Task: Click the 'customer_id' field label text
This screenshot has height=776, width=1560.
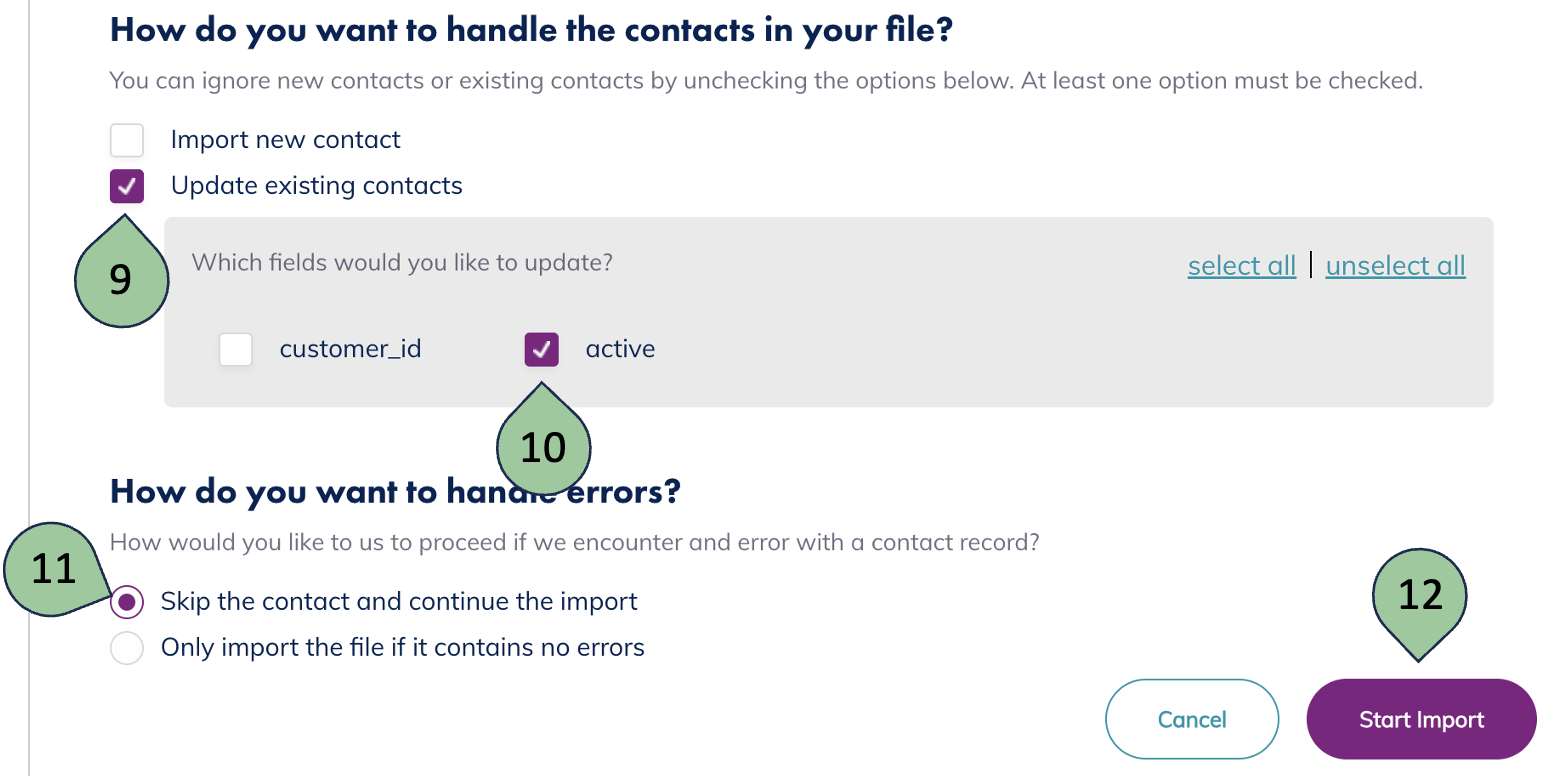Action: pos(350,350)
